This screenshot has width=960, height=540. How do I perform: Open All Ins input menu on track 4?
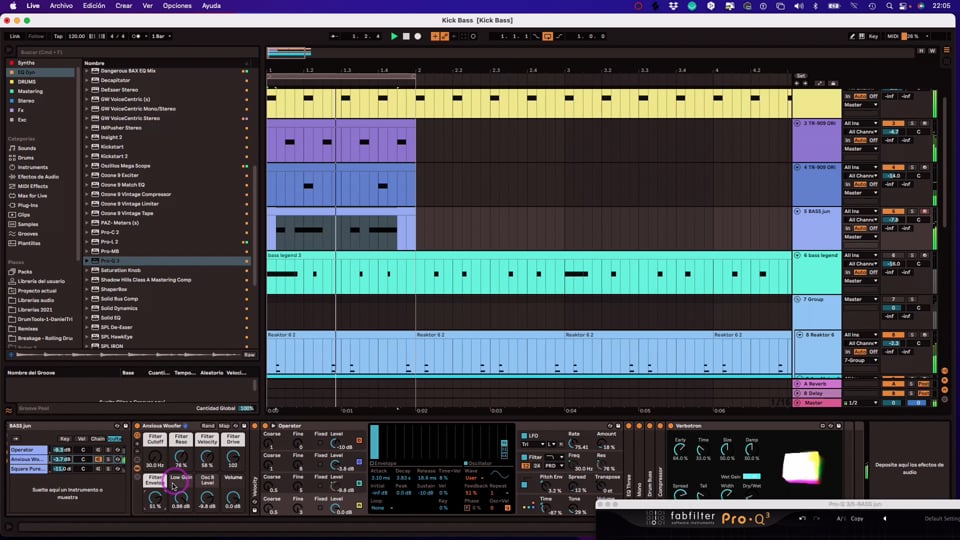[861, 167]
